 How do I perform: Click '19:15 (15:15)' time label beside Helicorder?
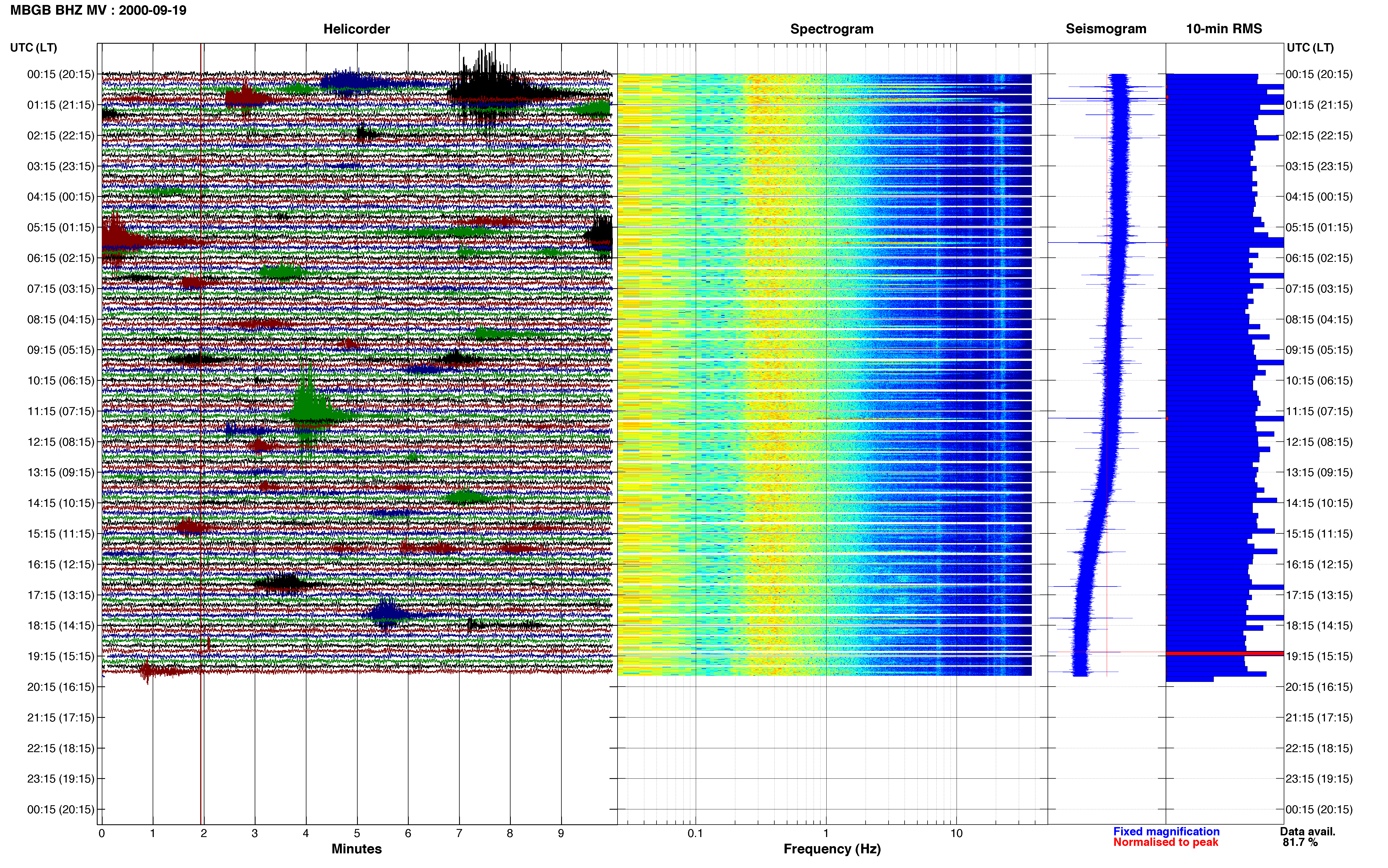(x=61, y=656)
